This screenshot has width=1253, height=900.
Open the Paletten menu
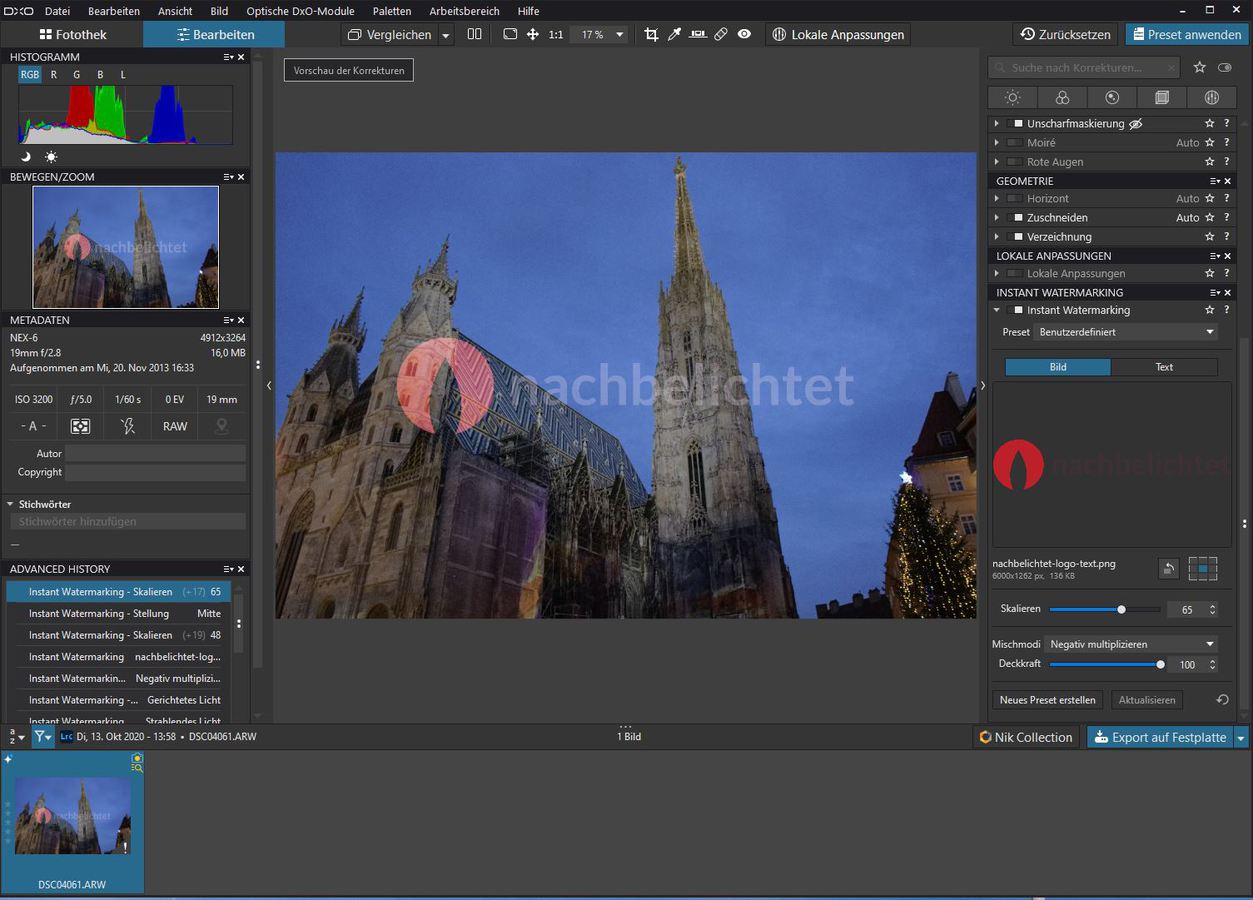click(x=391, y=11)
